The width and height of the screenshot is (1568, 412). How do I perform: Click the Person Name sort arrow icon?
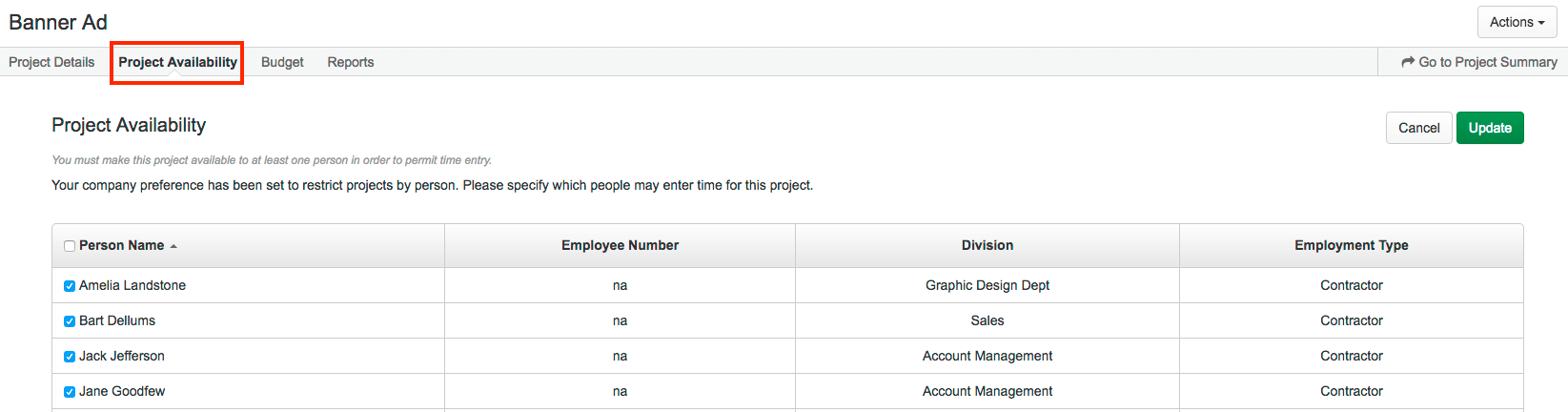coord(173,246)
